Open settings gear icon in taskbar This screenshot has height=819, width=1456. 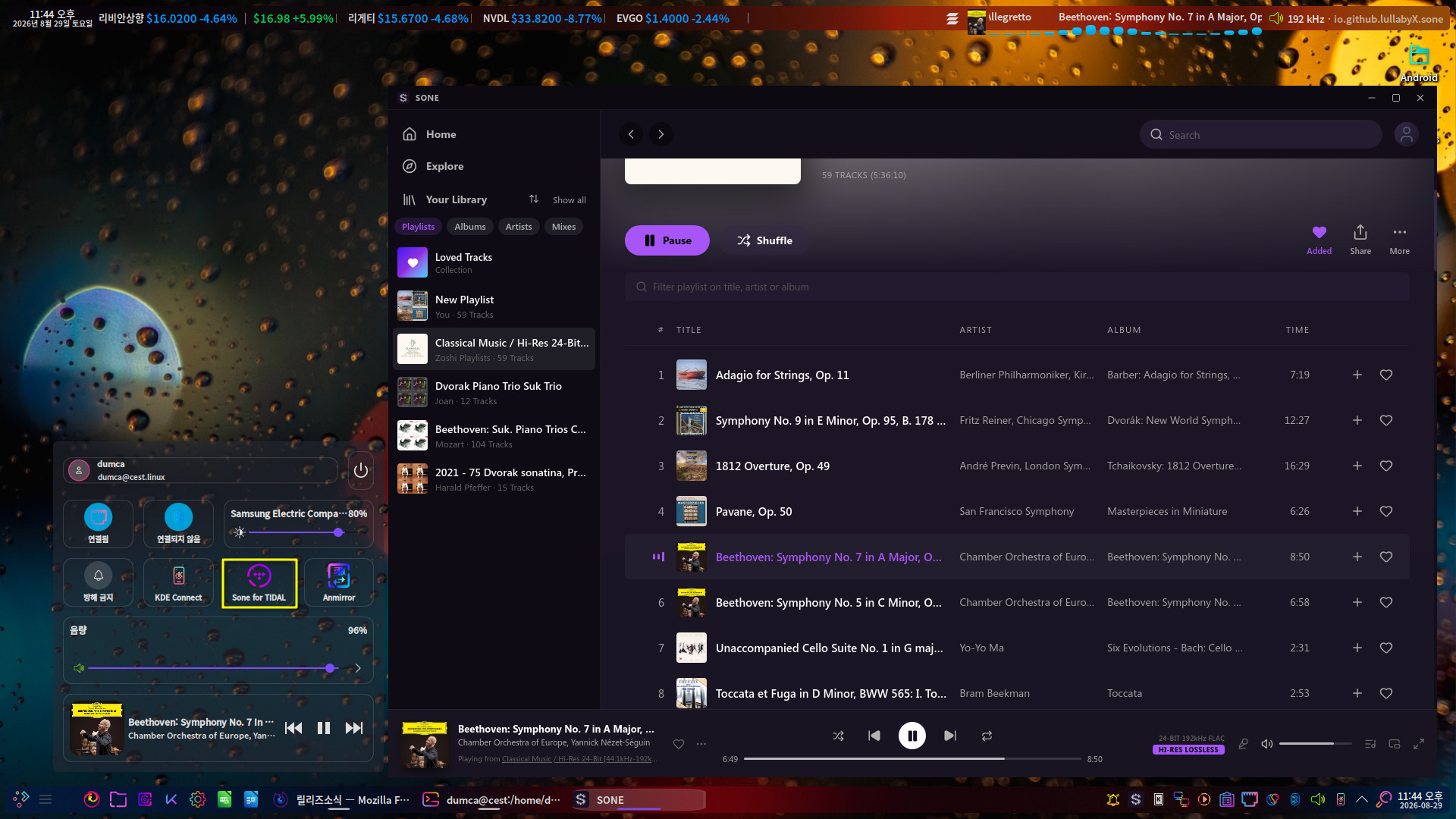tap(198, 799)
